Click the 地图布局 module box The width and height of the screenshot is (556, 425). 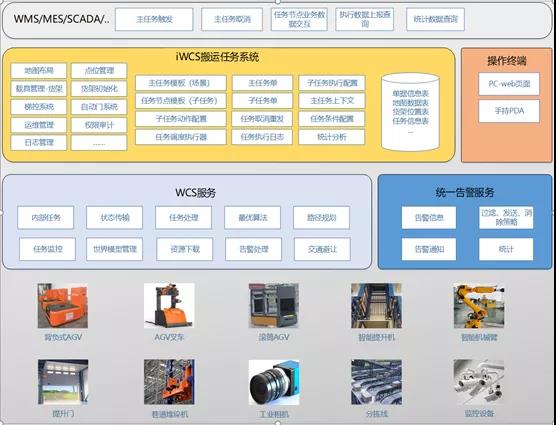[x=39, y=71]
